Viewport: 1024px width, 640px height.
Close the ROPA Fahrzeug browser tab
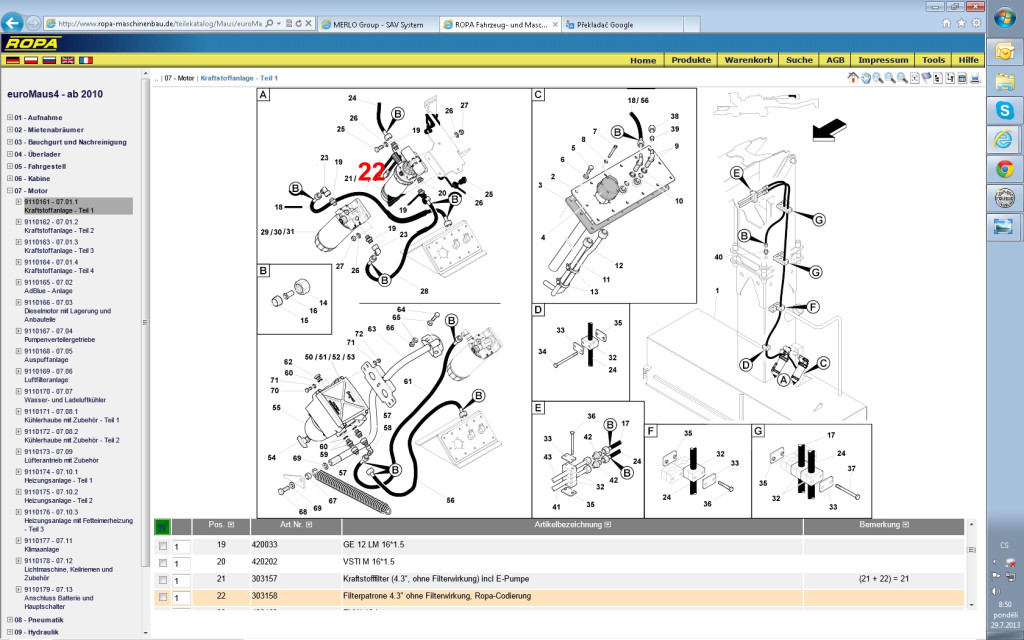tap(555, 24)
